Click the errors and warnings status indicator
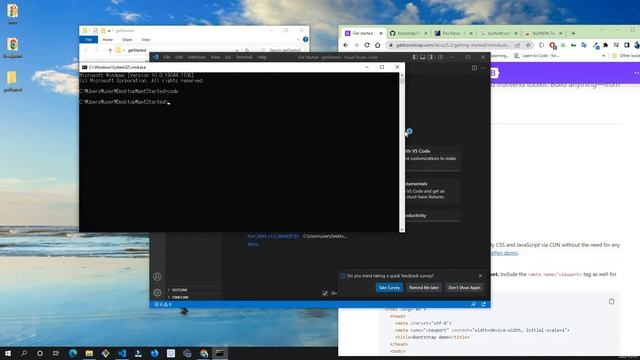Screen dimensions: 640x360 point(163,304)
